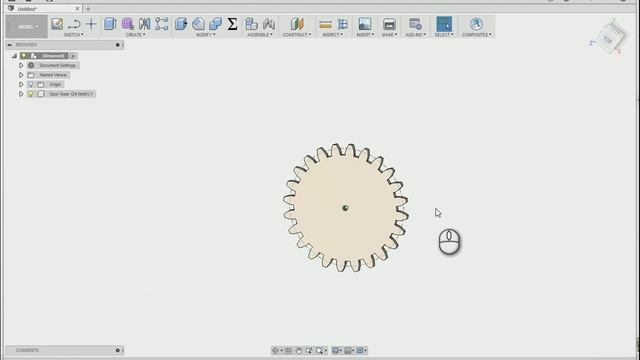Open the INSPECT menu dropdown
This screenshot has height=360, width=640.
point(333,35)
